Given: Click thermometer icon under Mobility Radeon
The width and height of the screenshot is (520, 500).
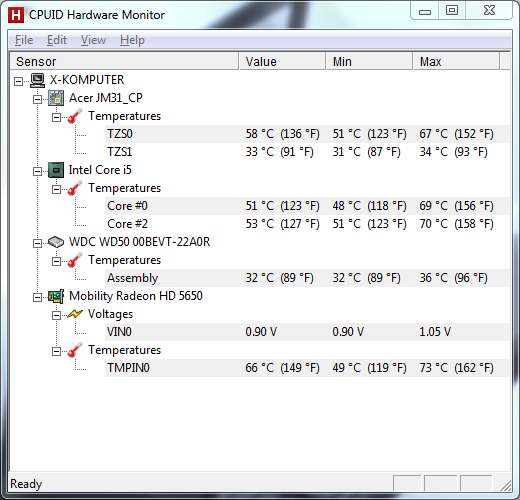Looking at the screenshot, I should coord(75,350).
